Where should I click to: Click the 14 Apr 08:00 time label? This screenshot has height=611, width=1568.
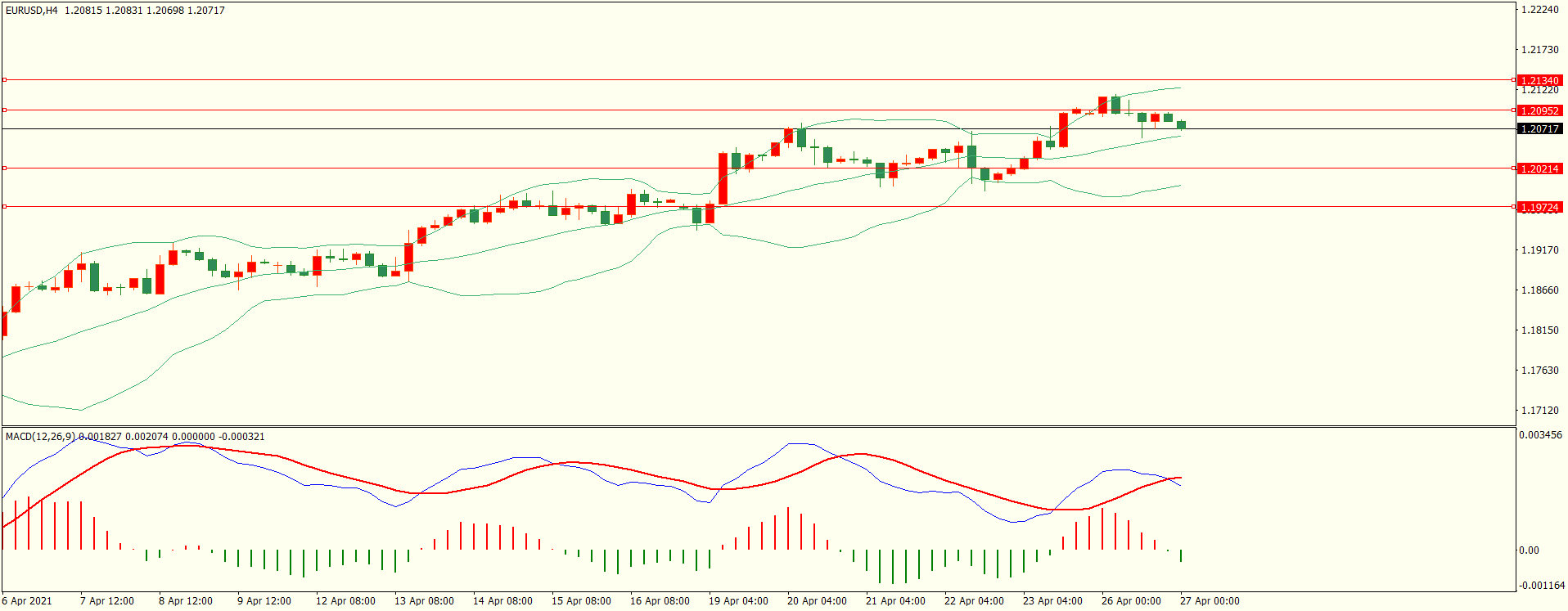coord(502,601)
